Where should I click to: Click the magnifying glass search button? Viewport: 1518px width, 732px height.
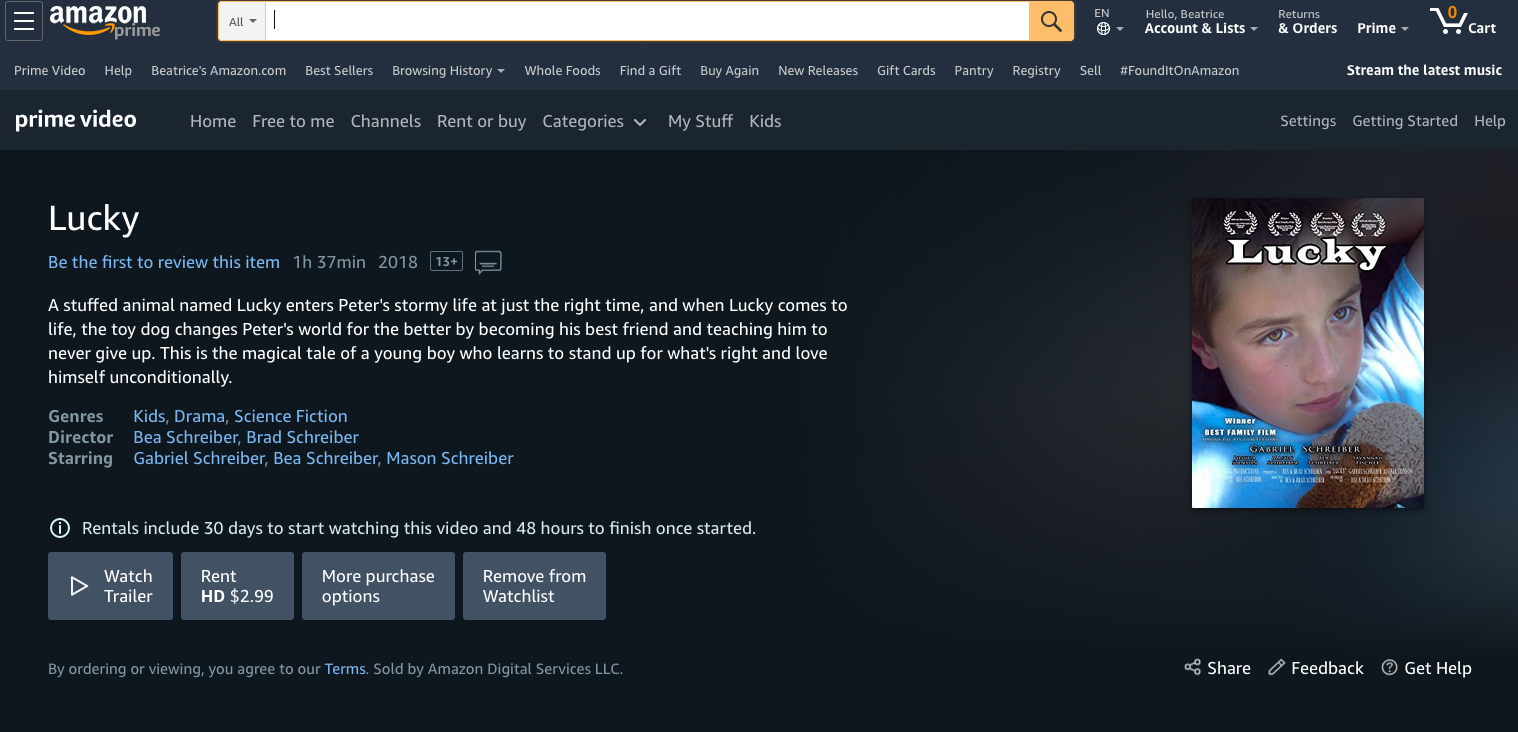(1051, 21)
